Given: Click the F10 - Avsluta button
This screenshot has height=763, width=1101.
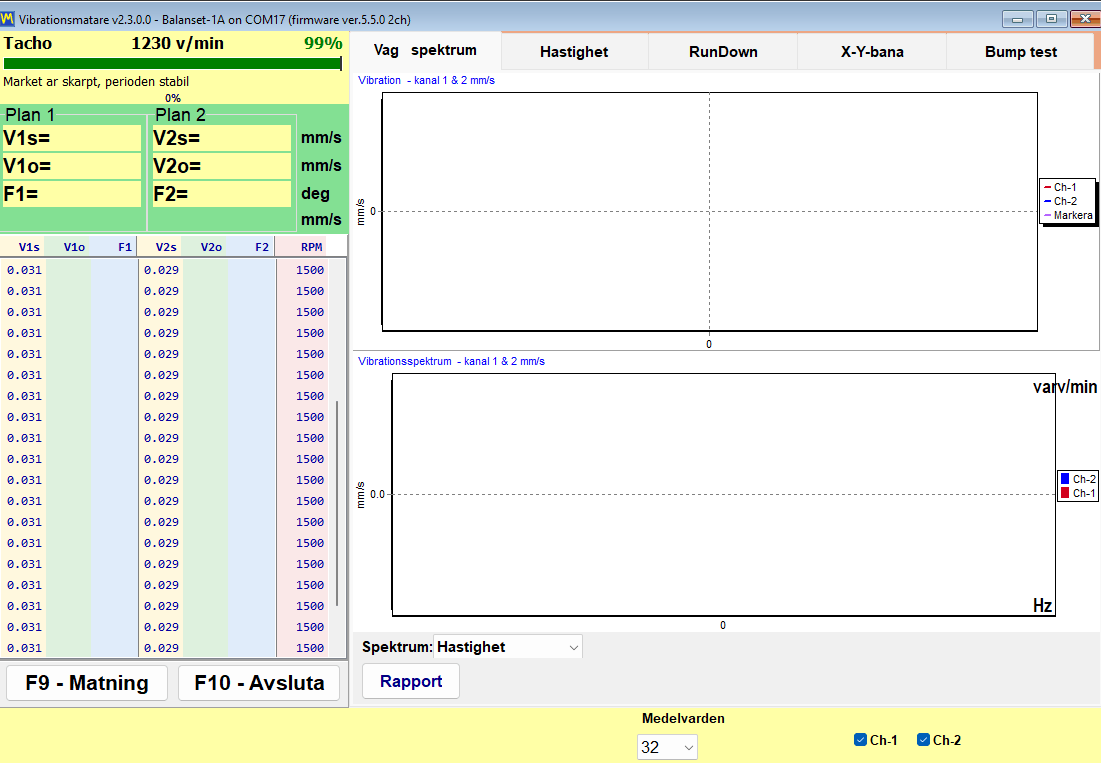Looking at the screenshot, I should pyautogui.click(x=259, y=683).
